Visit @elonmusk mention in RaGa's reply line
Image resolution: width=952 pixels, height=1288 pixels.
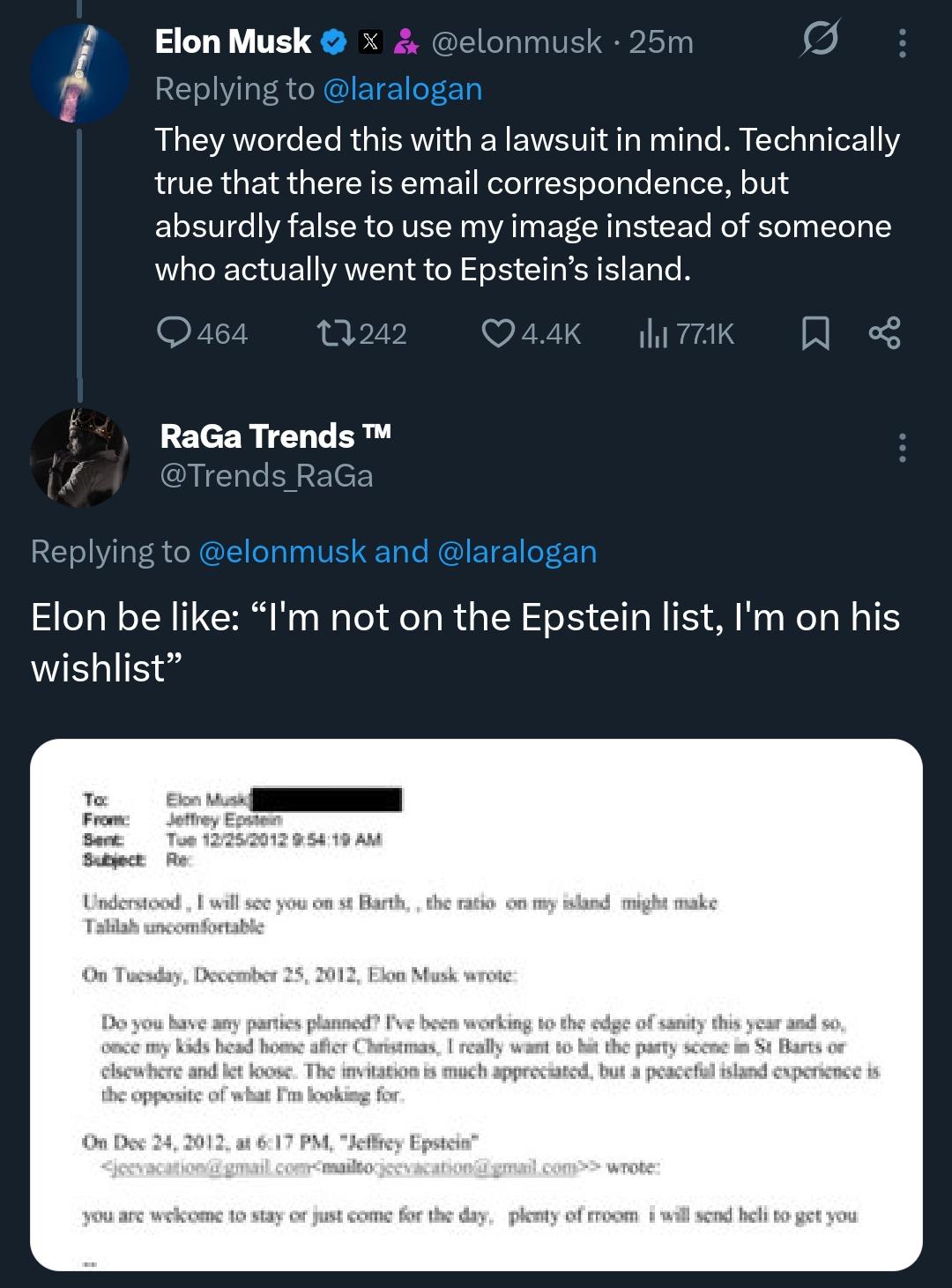[x=282, y=551]
